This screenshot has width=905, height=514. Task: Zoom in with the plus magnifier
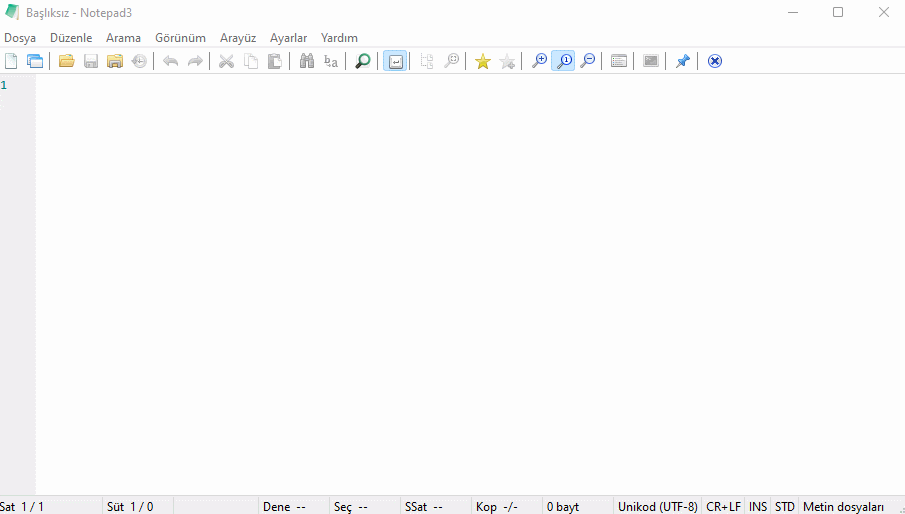tap(539, 61)
